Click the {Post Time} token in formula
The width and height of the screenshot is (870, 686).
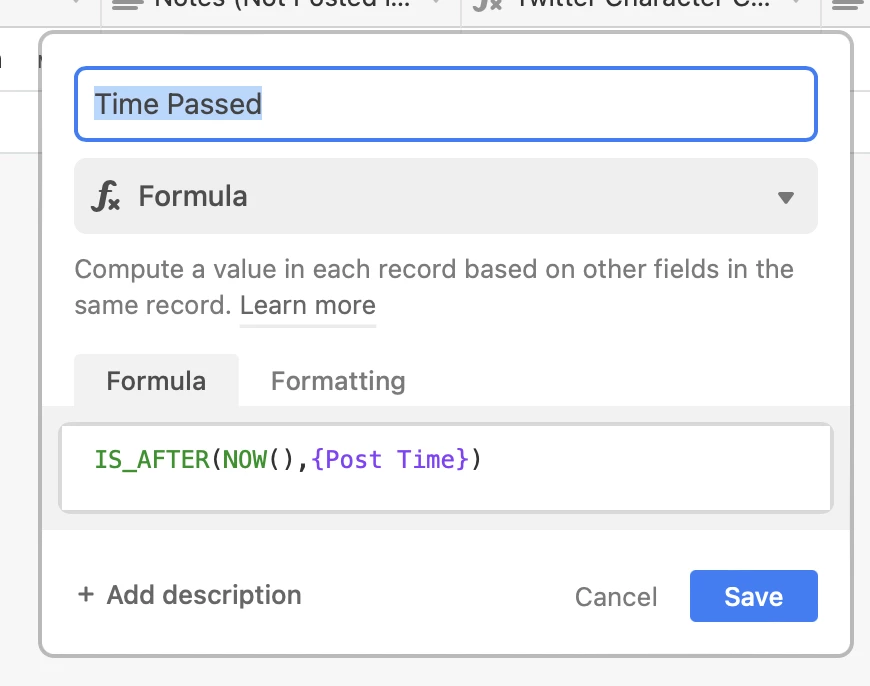[391, 460]
